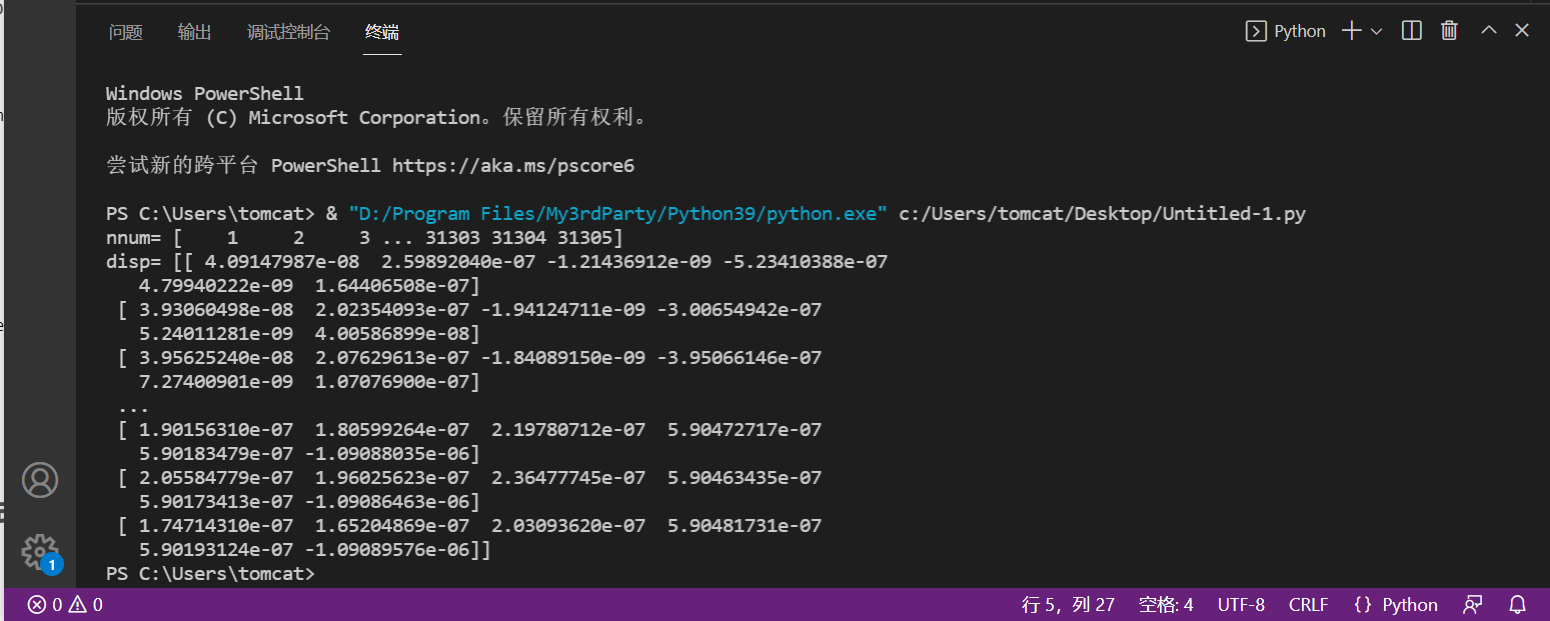
Task: Open the UTF-8 encoding picker
Action: point(1240,604)
